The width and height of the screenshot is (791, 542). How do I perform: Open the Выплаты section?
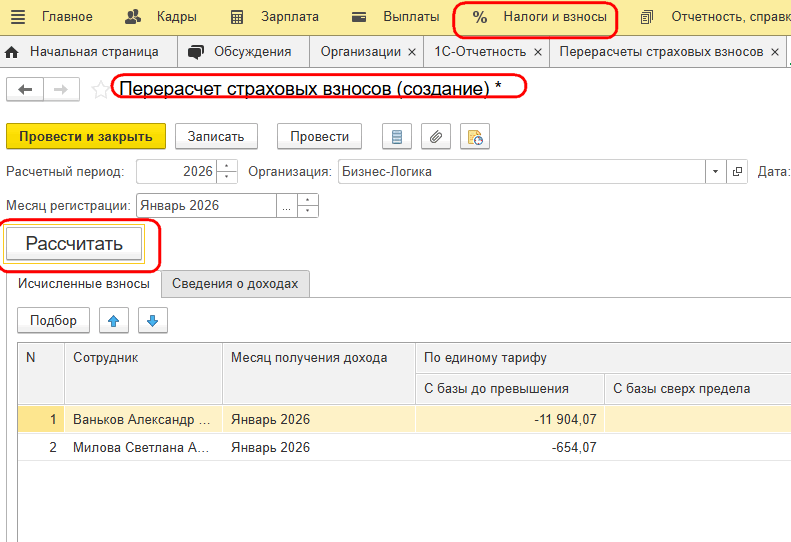pyautogui.click(x=395, y=17)
